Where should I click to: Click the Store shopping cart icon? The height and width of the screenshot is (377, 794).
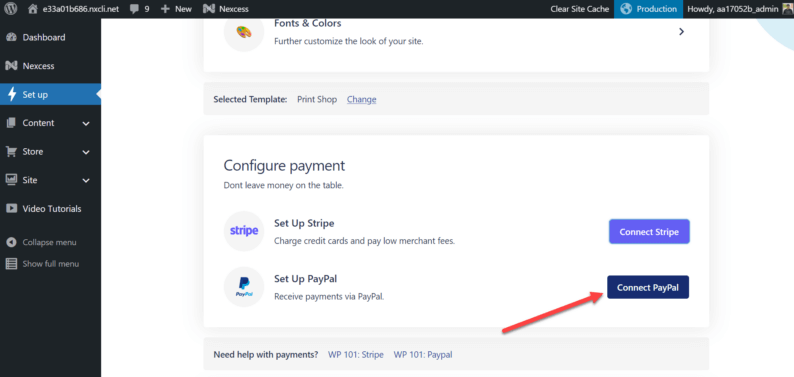[x=11, y=151]
